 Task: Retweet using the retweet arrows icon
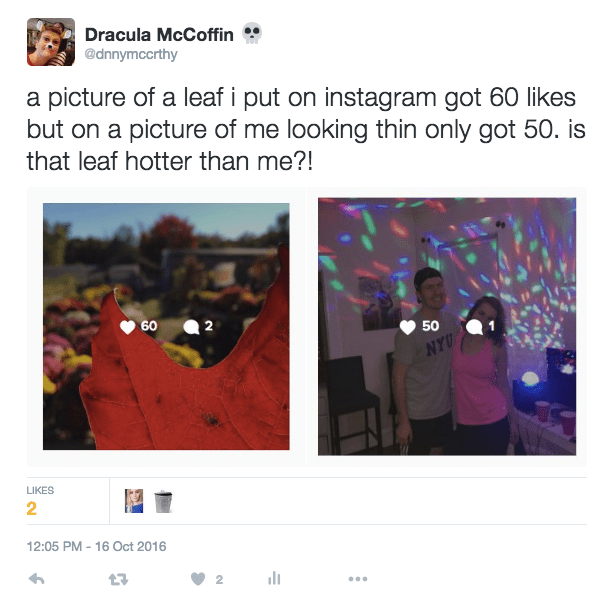click(x=118, y=579)
